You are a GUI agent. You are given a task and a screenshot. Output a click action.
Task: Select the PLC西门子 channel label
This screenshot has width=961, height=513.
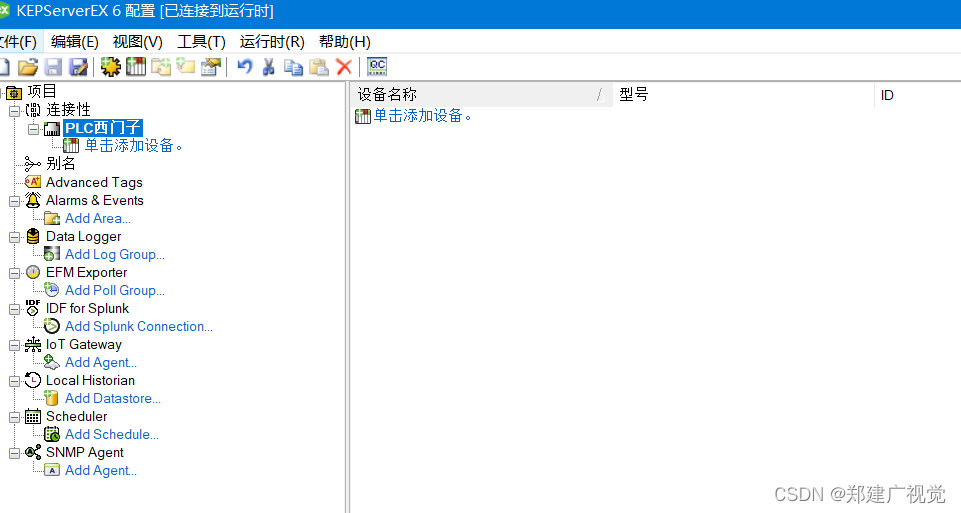click(103, 128)
